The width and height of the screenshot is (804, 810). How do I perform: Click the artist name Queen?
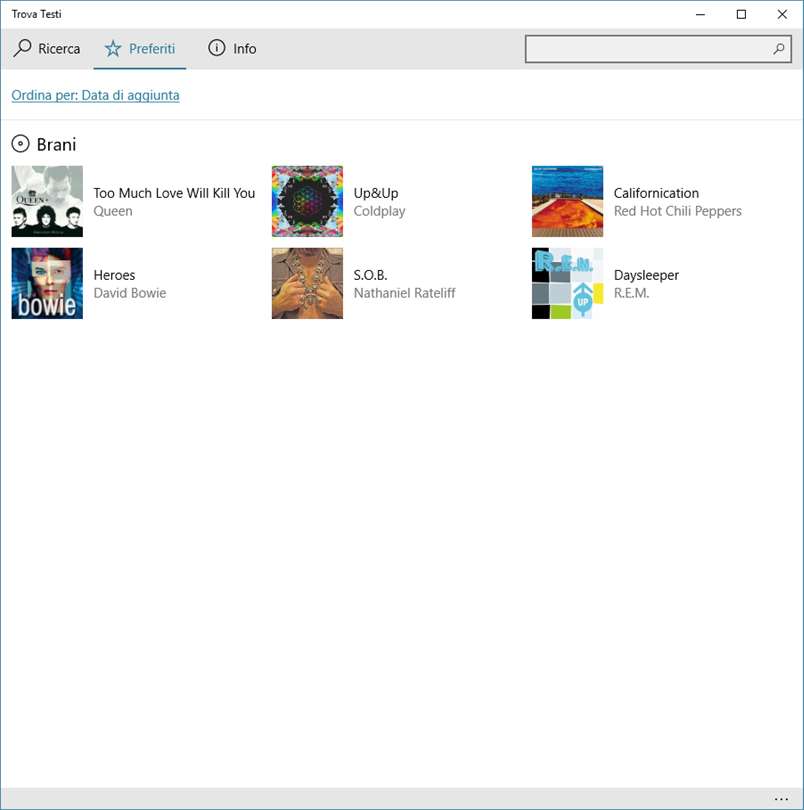[113, 211]
